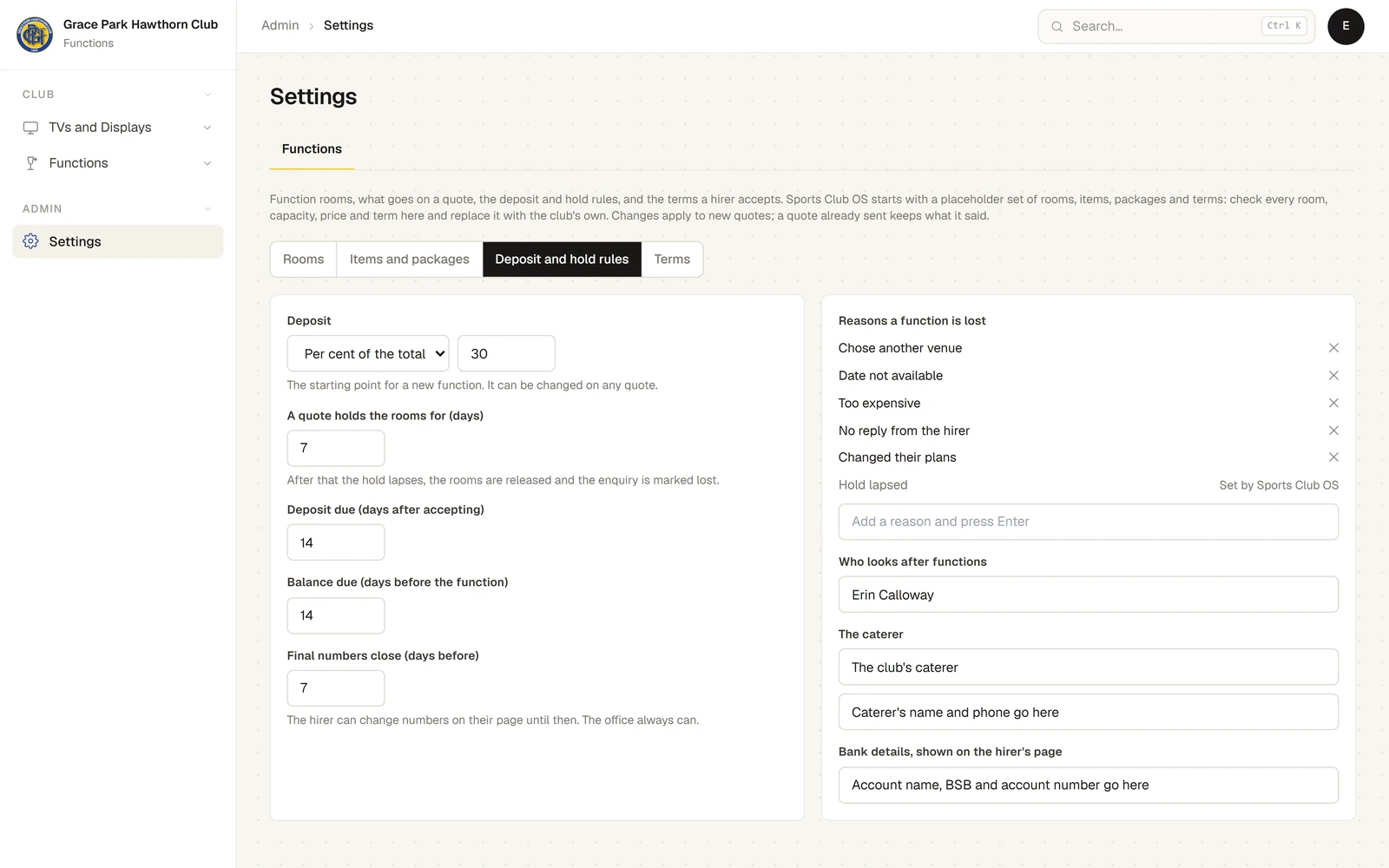Click the bank details account field
The width and height of the screenshot is (1389, 868).
[x=1089, y=785]
